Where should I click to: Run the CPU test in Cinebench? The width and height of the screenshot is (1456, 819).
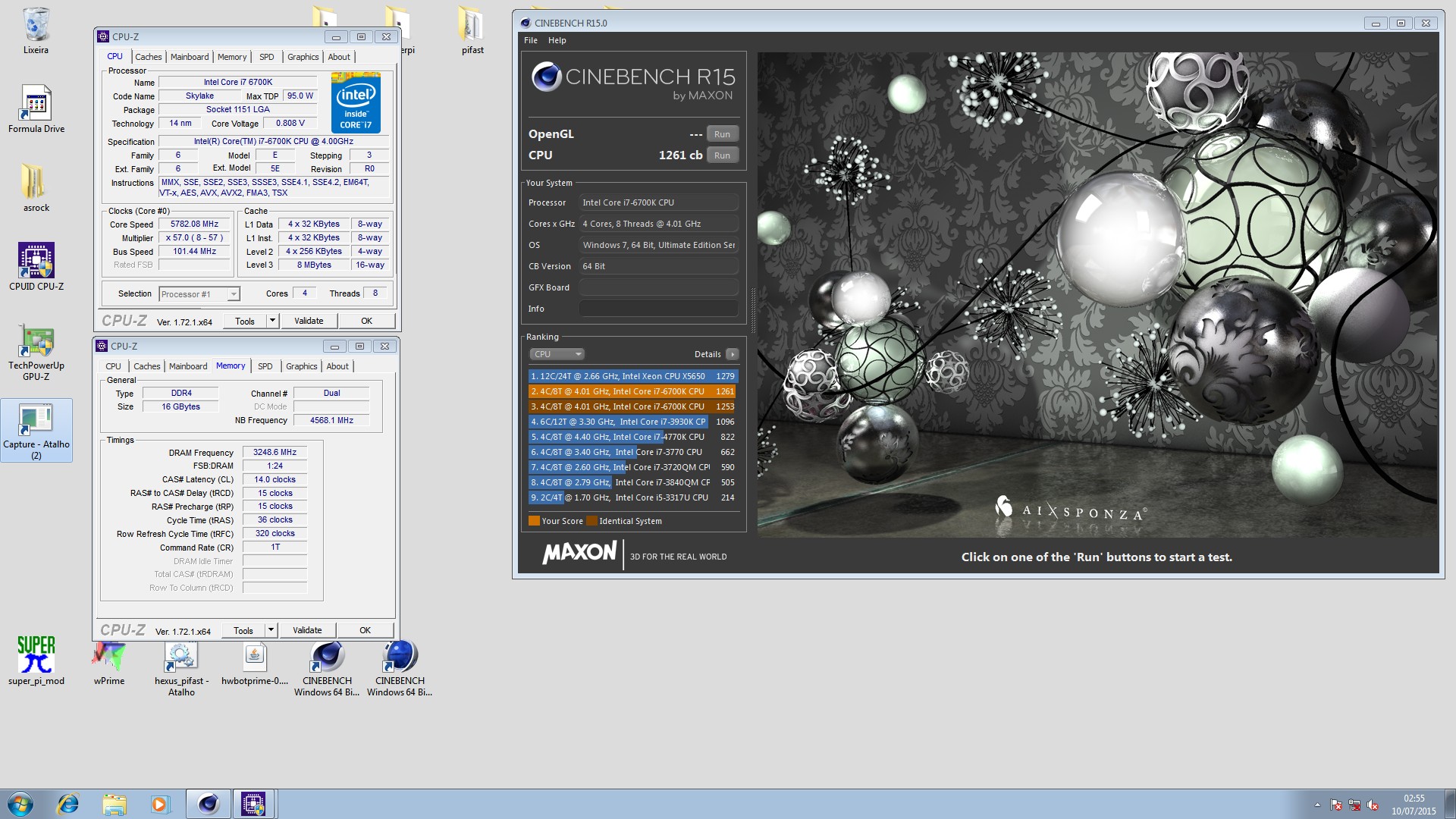pos(722,155)
